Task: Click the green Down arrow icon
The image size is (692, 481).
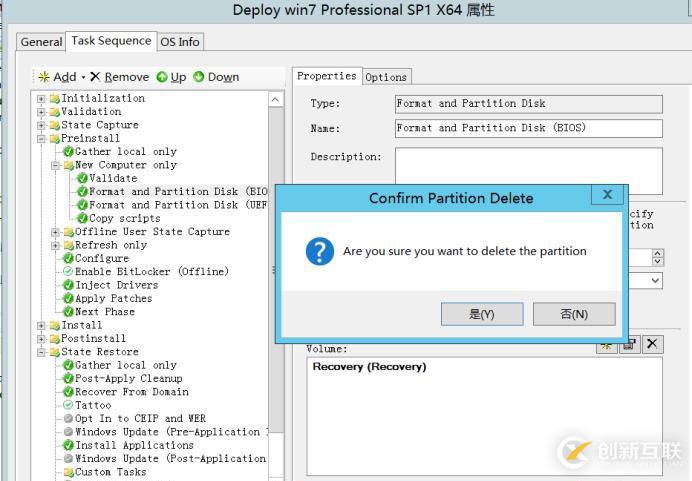Action: point(199,77)
